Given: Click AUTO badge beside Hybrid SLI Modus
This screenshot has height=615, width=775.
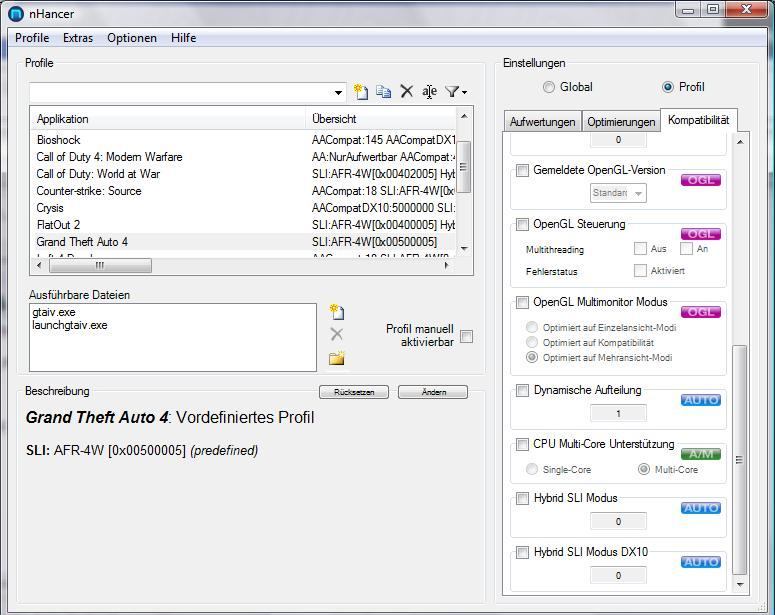Looking at the screenshot, I should tap(700, 508).
